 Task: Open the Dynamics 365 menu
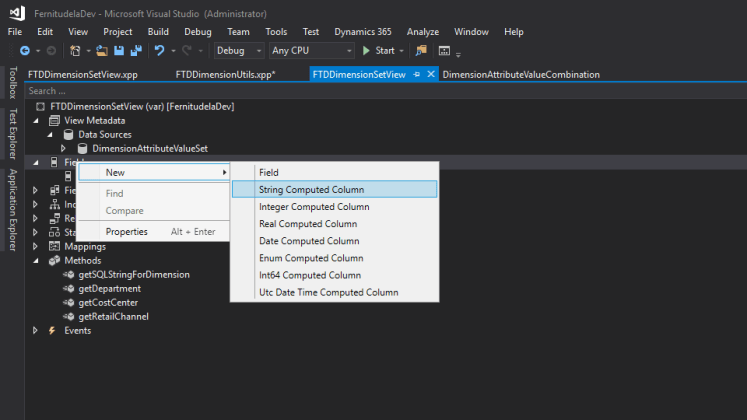coord(363,32)
